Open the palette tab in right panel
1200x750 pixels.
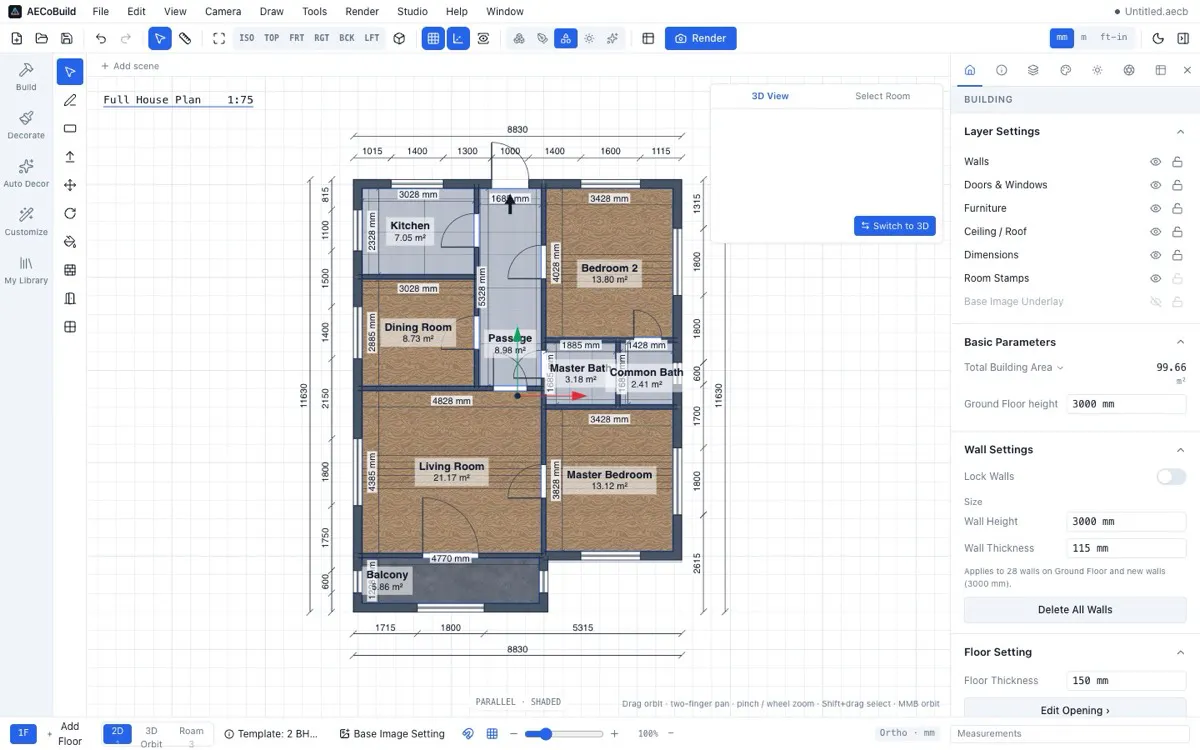(1065, 70)
